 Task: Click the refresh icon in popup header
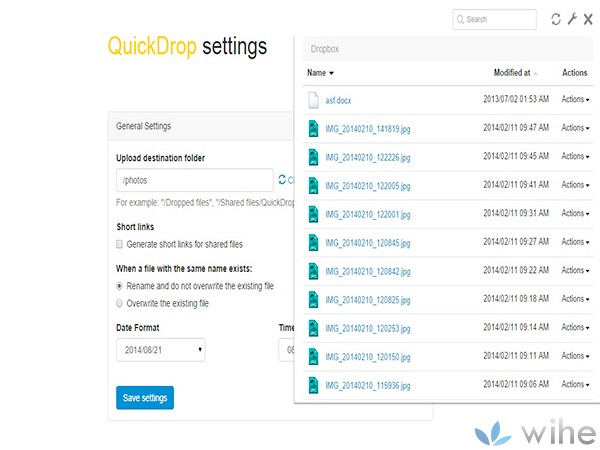(x=556, y=19)
